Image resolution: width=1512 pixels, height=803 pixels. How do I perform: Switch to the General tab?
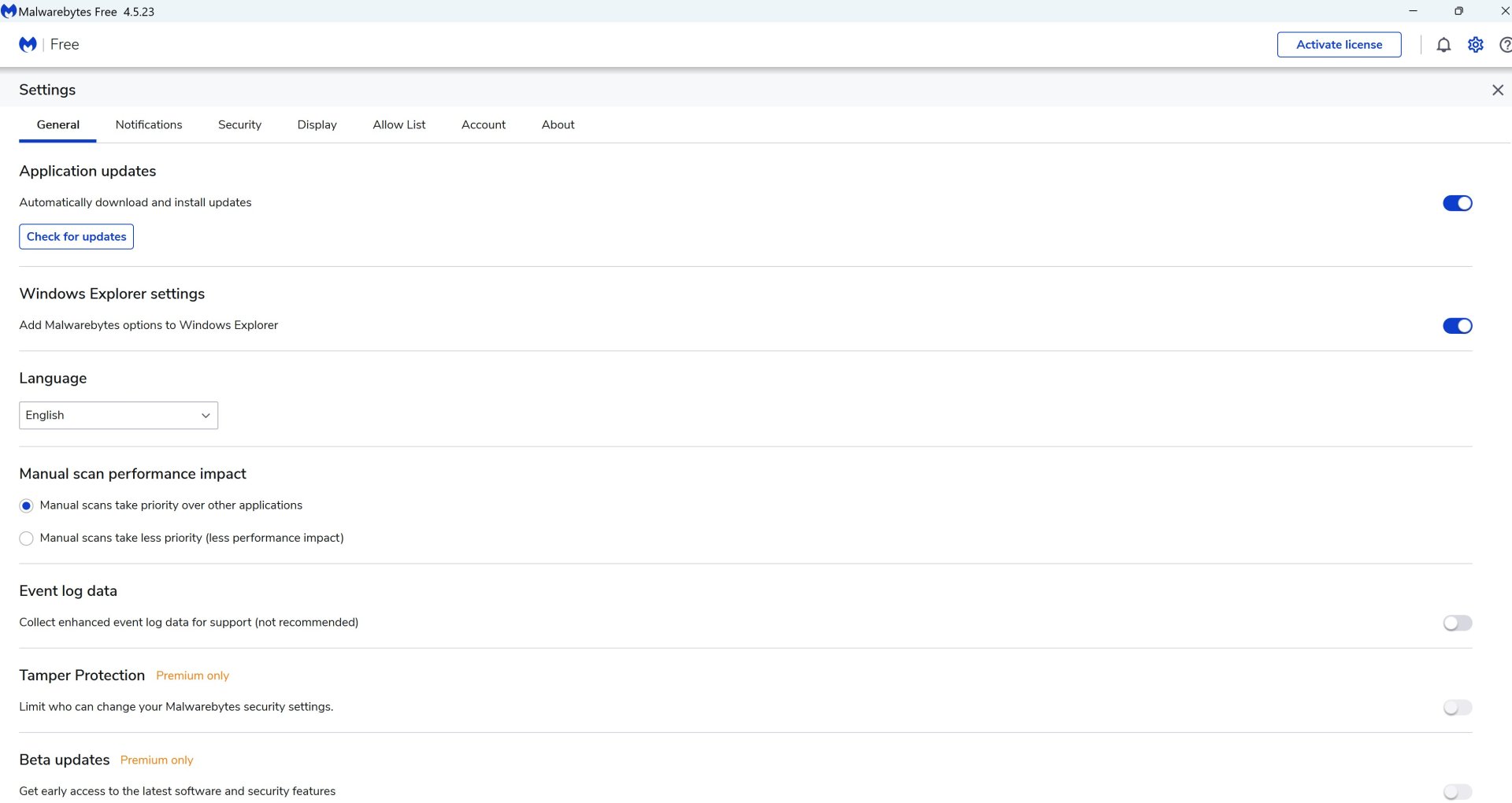click(x=58, y=125)
